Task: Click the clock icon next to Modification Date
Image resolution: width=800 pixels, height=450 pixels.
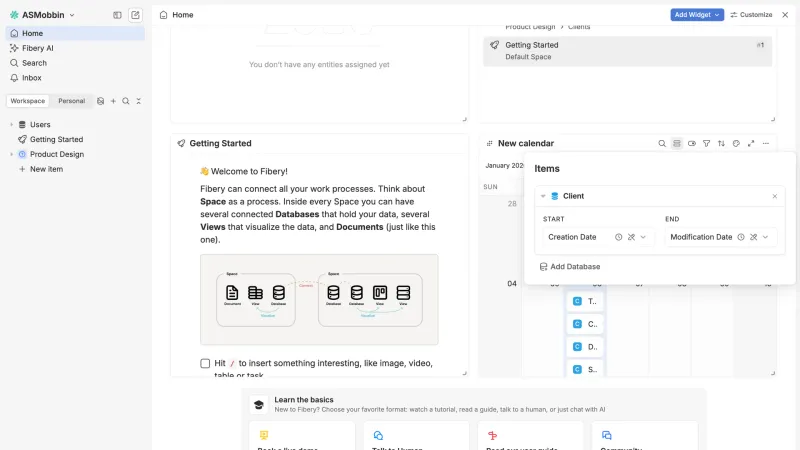Action: (x=741, y=237)
